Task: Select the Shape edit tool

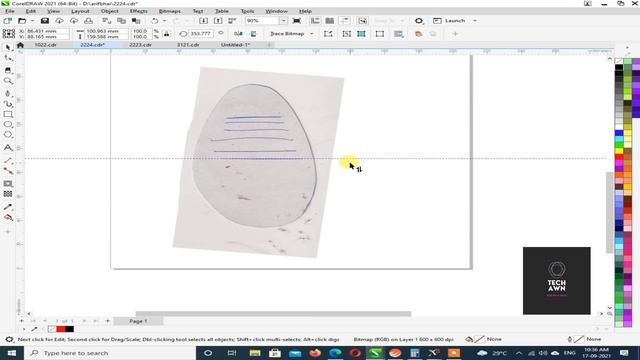Action: coord(8,59)
